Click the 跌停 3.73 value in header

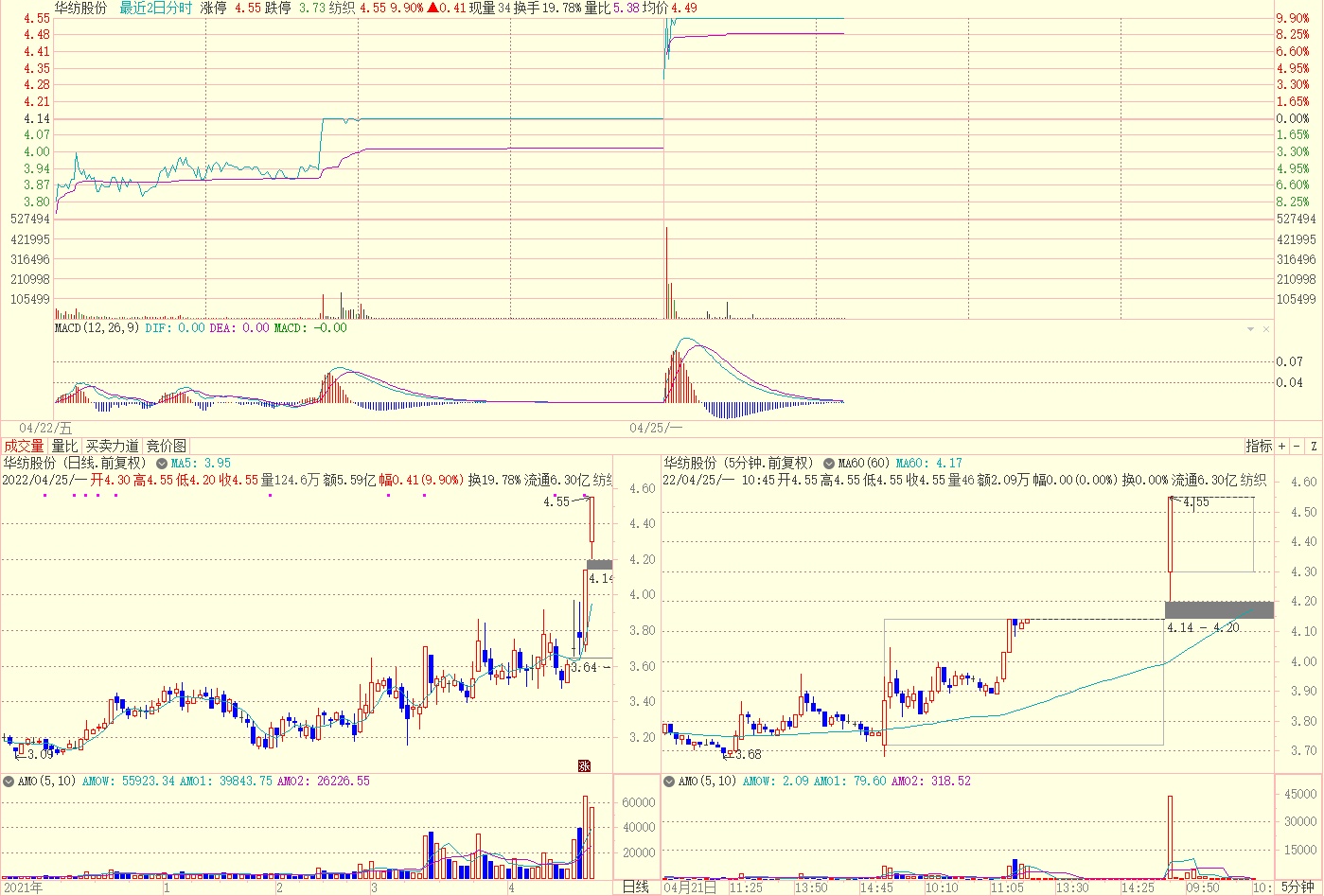pyautogui.click(x=294, y=8)
